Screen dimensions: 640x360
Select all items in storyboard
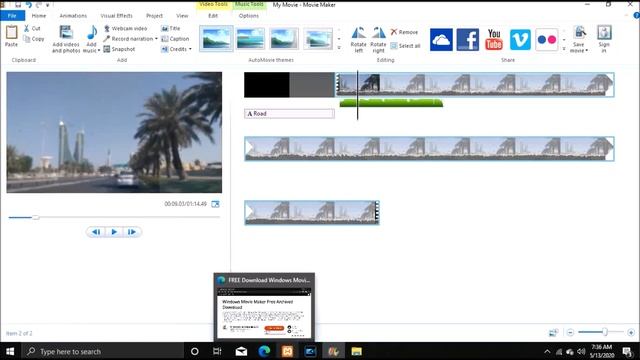(405, 46)
